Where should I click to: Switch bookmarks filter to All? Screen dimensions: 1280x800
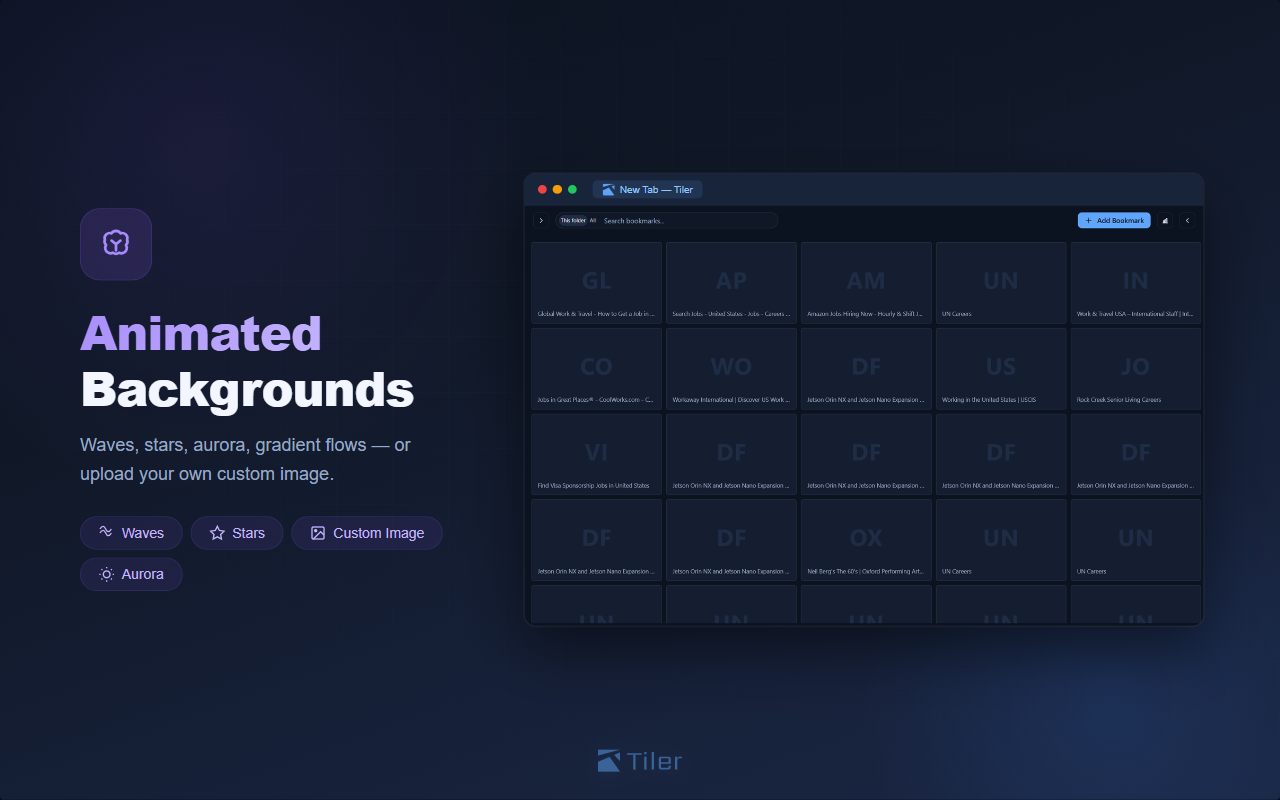(x=592, y=220)
